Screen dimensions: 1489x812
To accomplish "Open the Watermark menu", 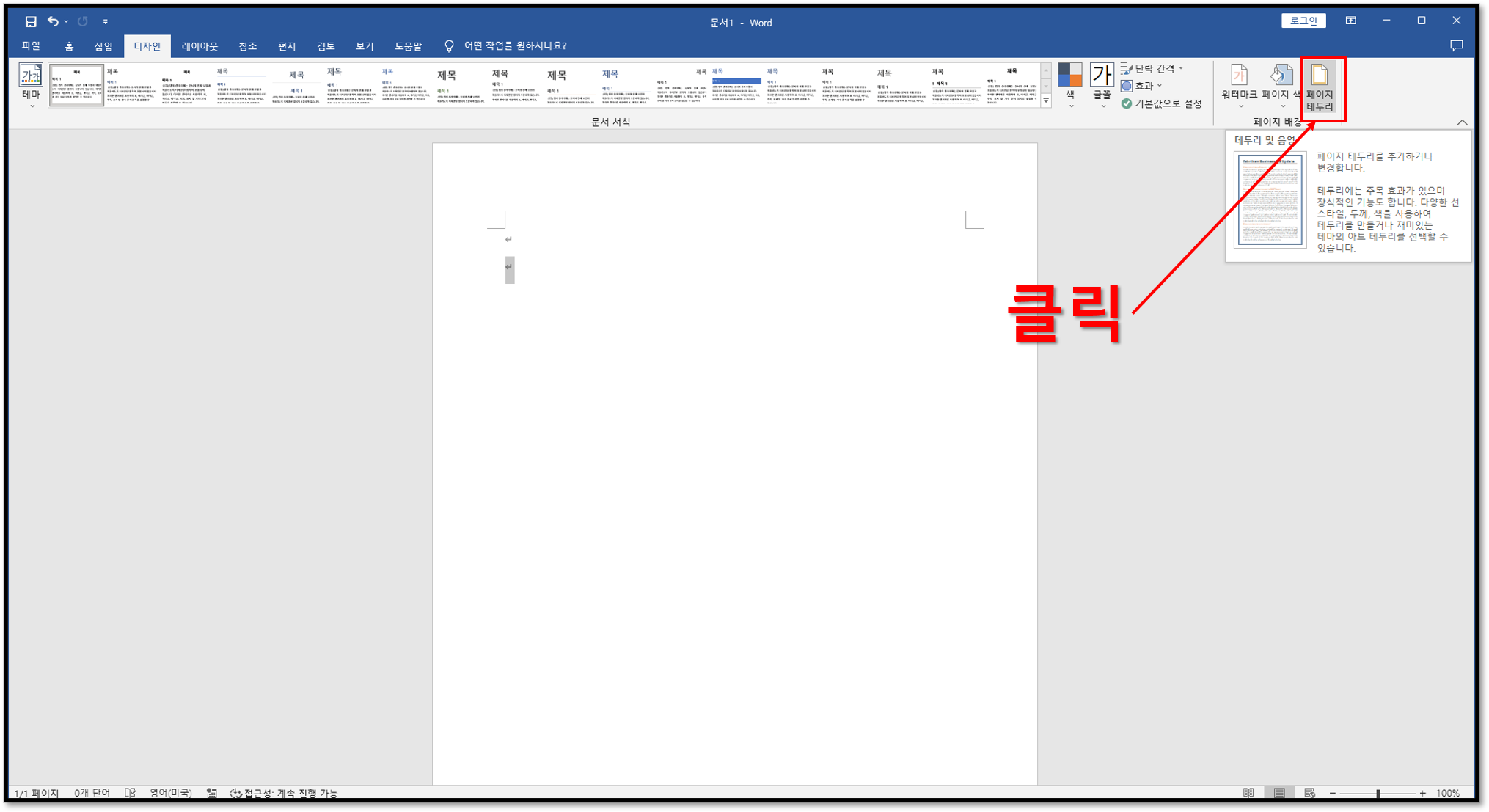I will [x=1239, y=86].
